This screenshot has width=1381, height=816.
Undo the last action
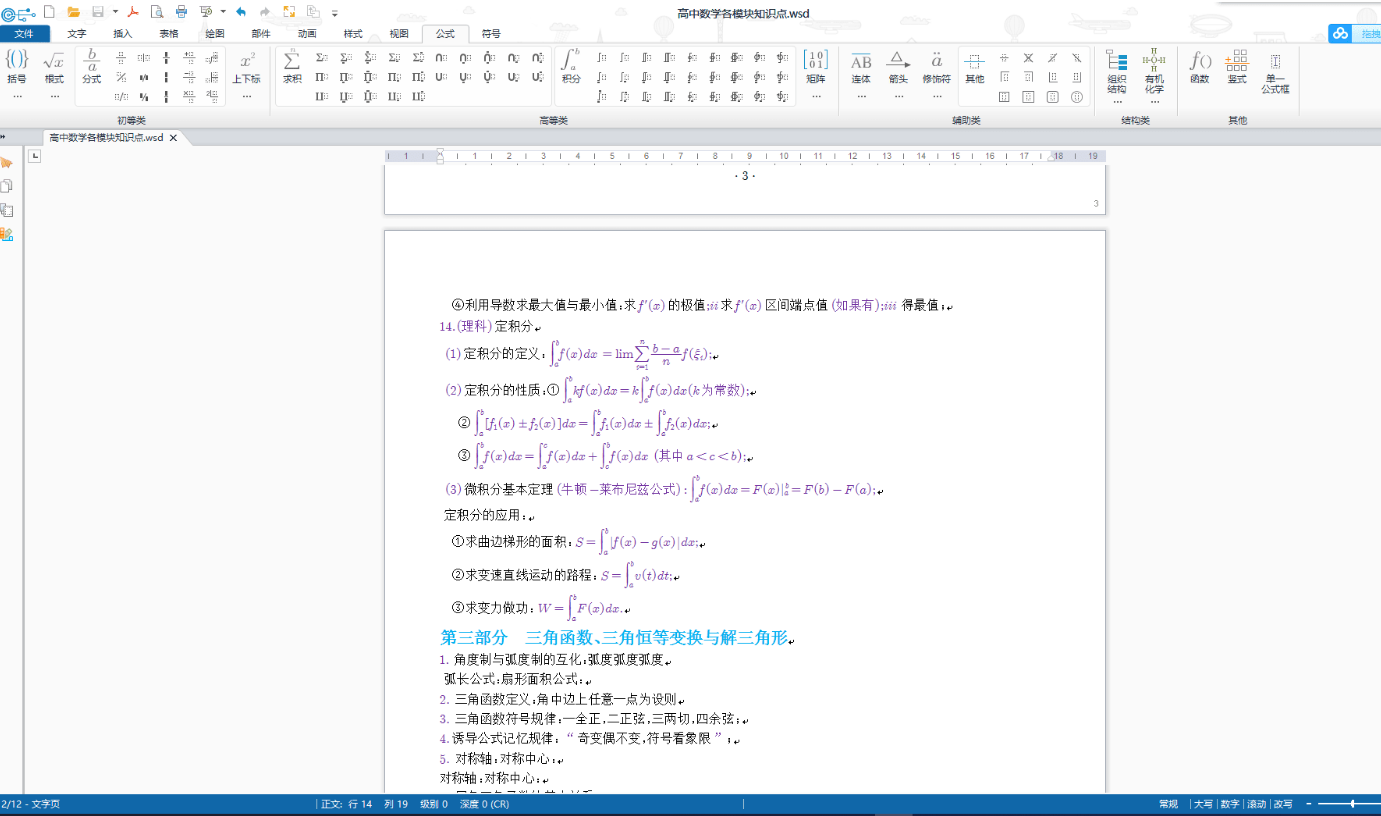[241, 11]
